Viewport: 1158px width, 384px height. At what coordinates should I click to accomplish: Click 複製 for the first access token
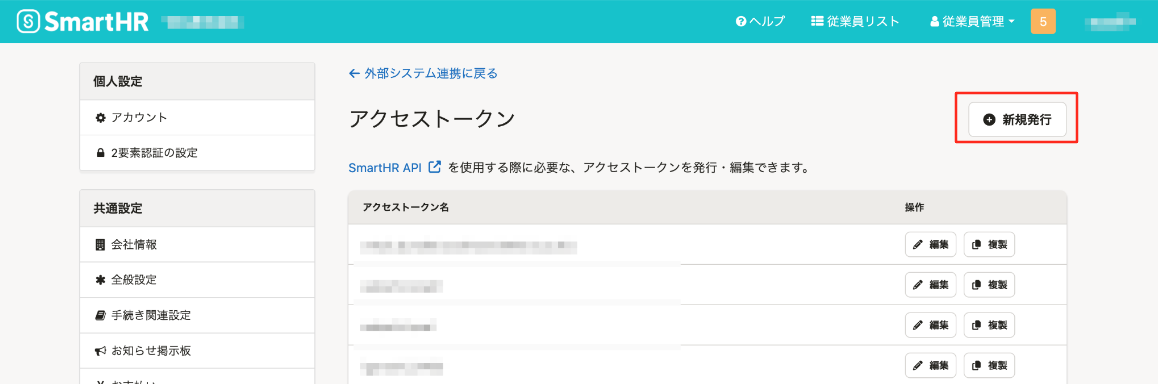click(989, 244)
